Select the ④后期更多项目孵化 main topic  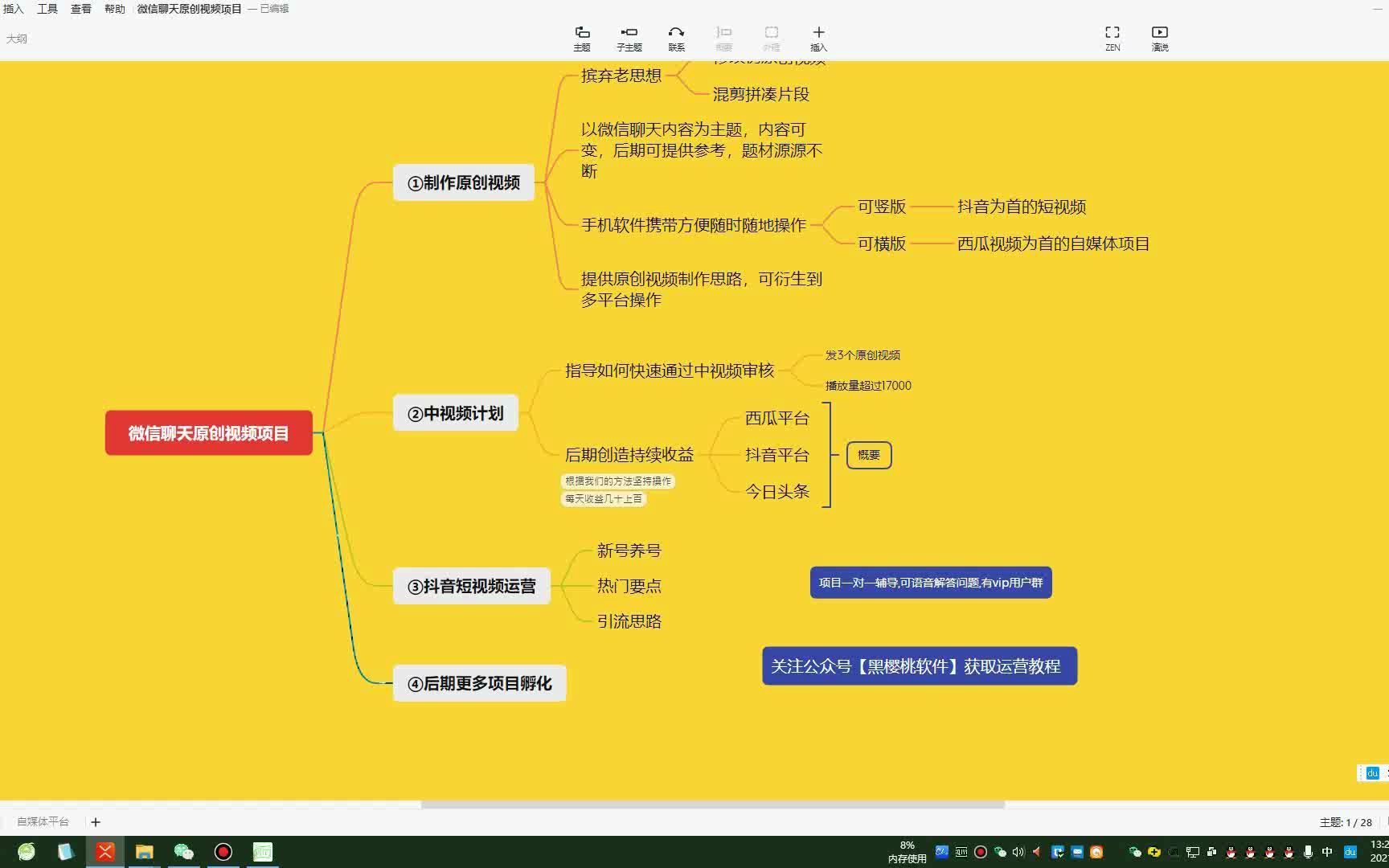(x=480, y=683)
